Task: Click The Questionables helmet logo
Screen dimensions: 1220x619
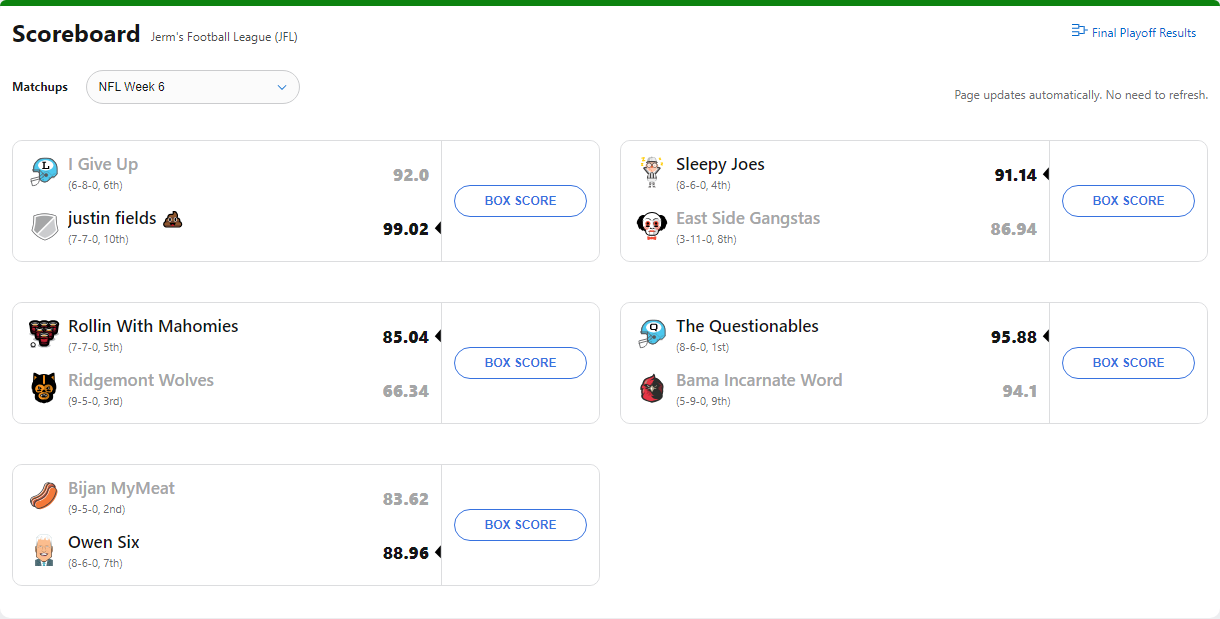Action: [x=652, y=334]
